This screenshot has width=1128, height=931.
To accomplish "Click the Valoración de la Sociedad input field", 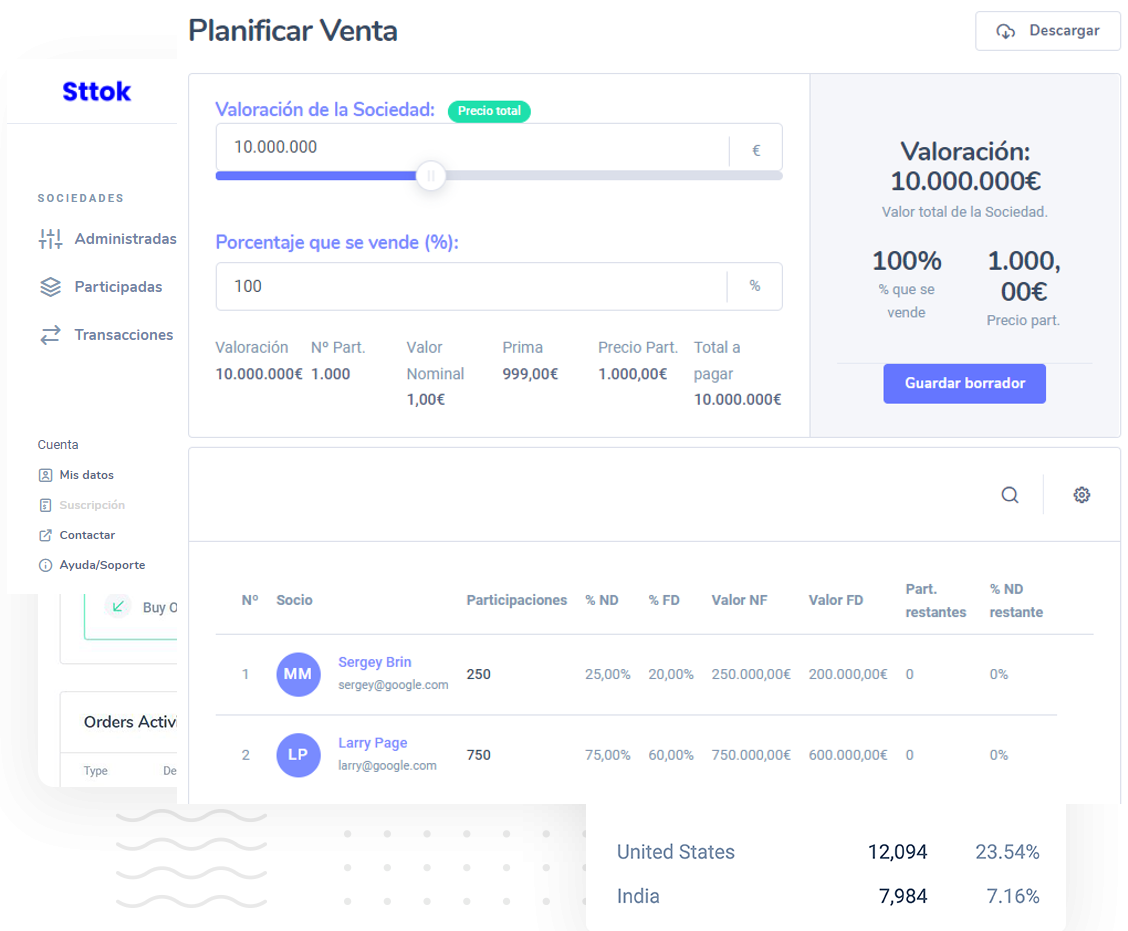I will point(470,148).
